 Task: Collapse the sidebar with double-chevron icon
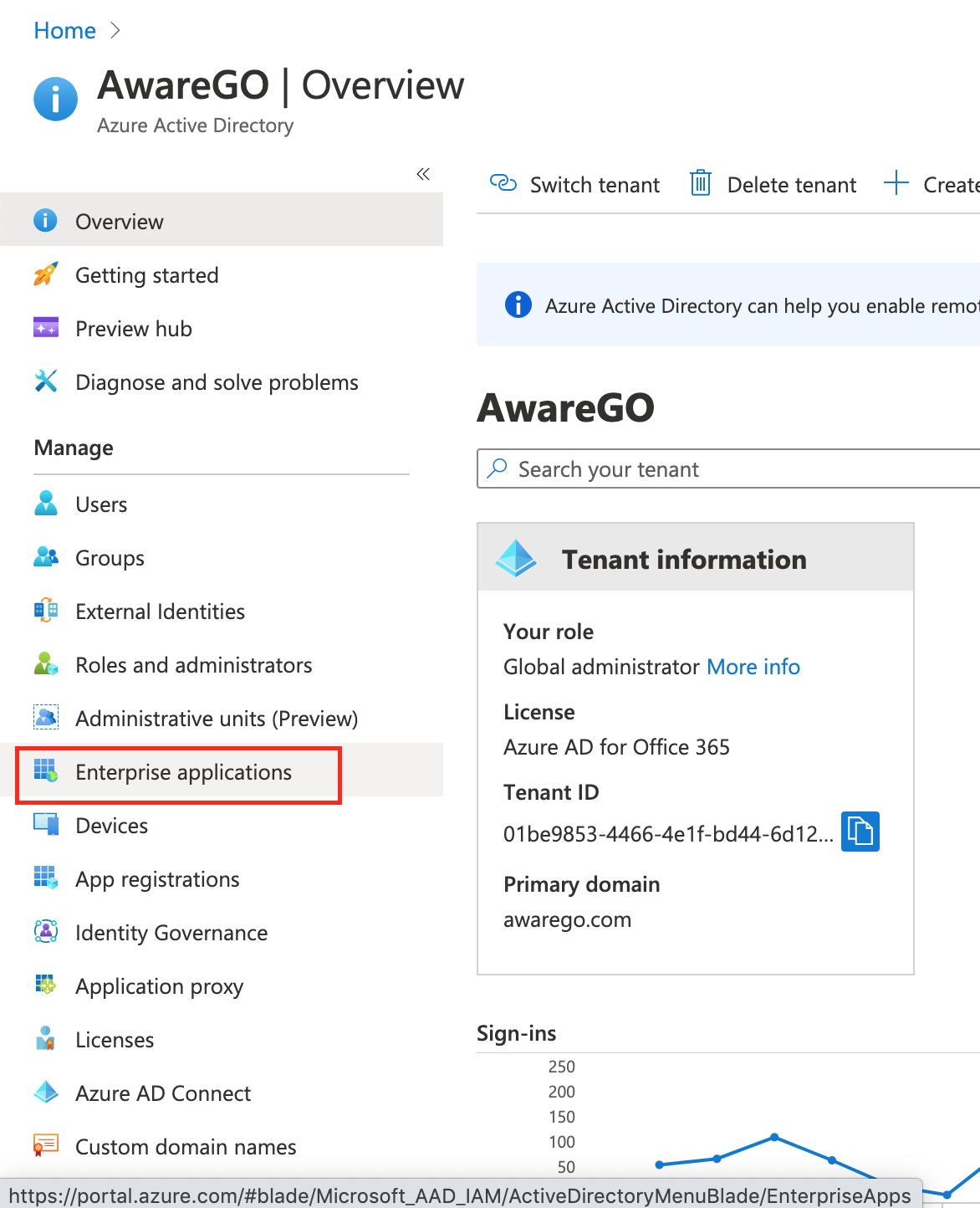pyautogui.click(x=423, y=174)
